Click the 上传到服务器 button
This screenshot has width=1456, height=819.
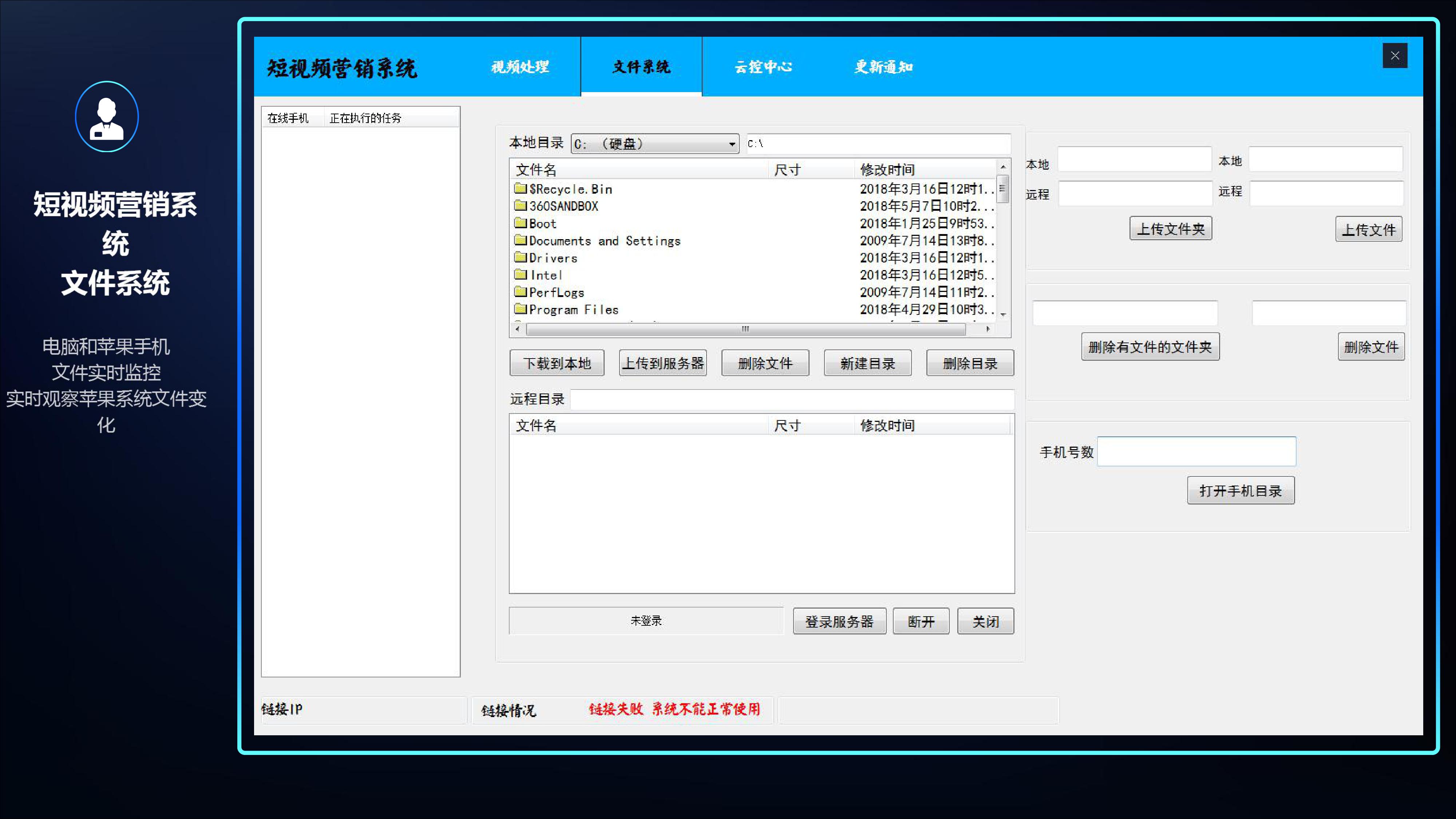[663, 363]
